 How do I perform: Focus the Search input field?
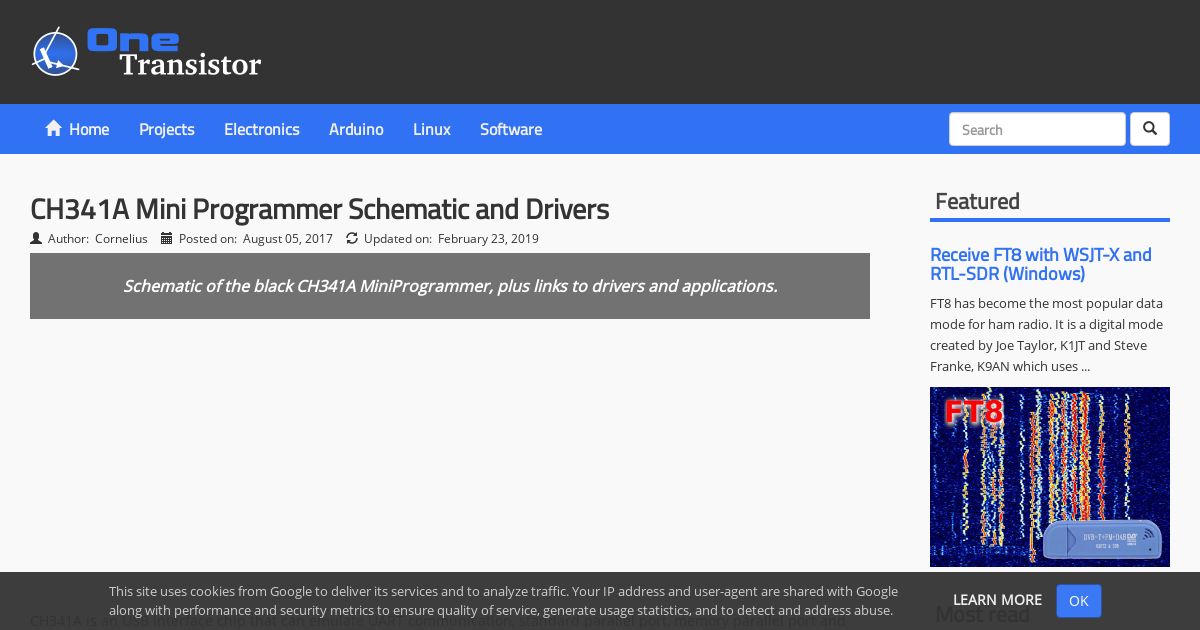(1037, 129)
